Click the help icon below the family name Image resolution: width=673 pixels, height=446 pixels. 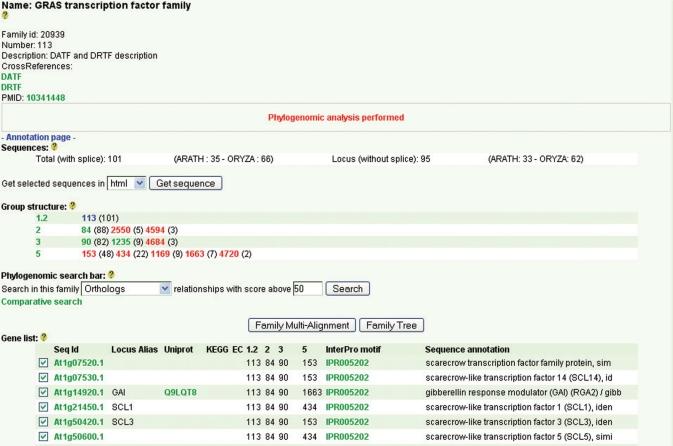click(4, 16)
